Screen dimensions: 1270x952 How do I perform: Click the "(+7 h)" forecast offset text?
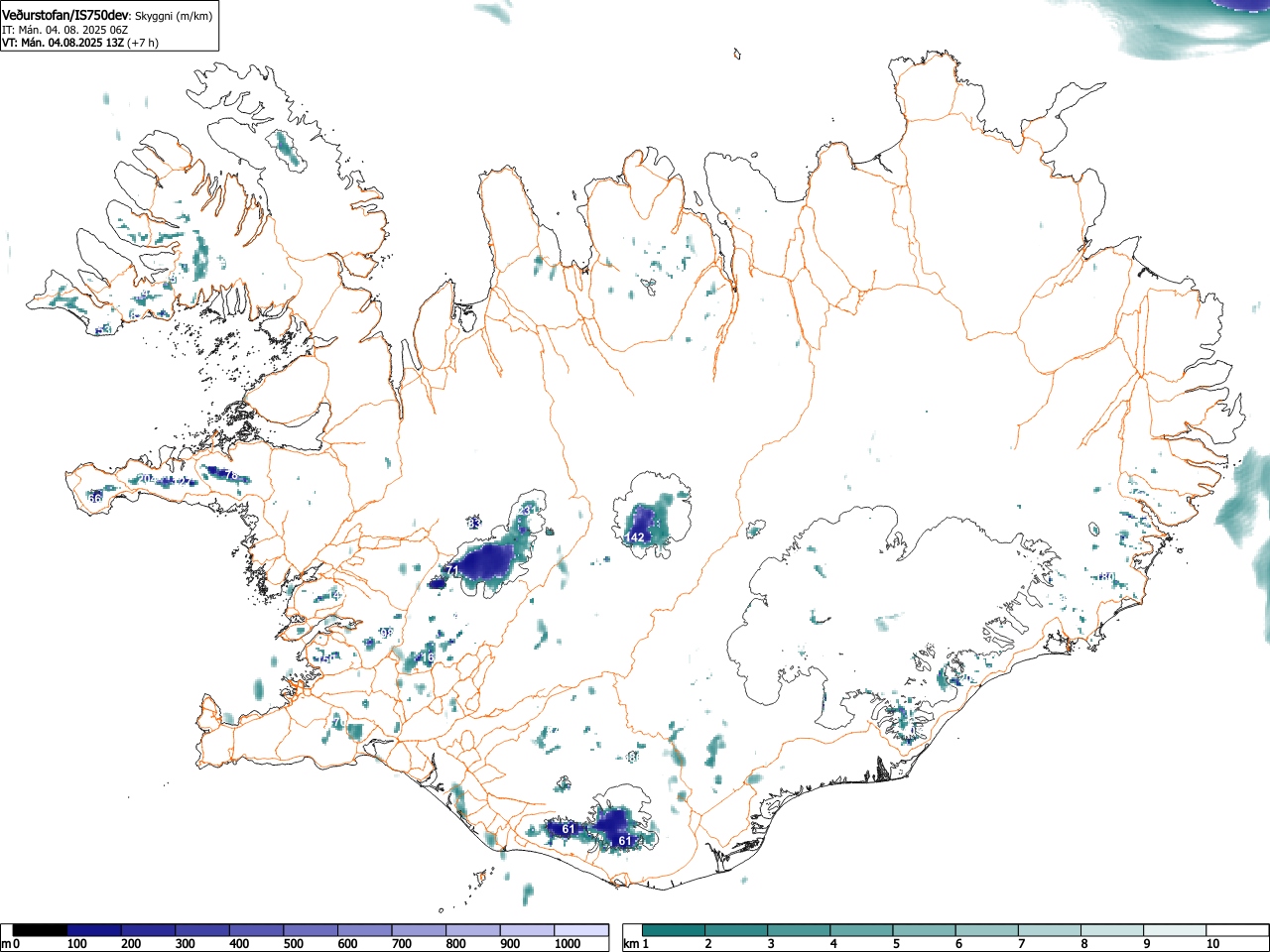pyautogui.click(x=143, y=43)
